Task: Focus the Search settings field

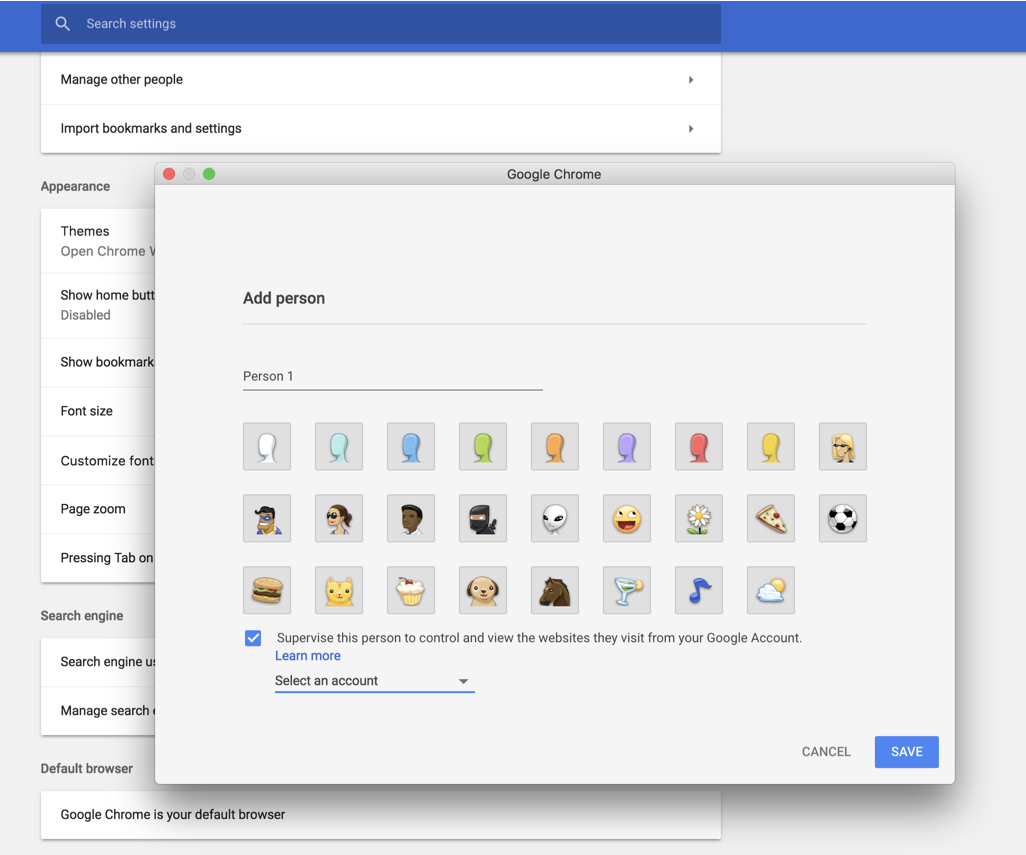Action: pyautogui.click(x=381, y=24)
